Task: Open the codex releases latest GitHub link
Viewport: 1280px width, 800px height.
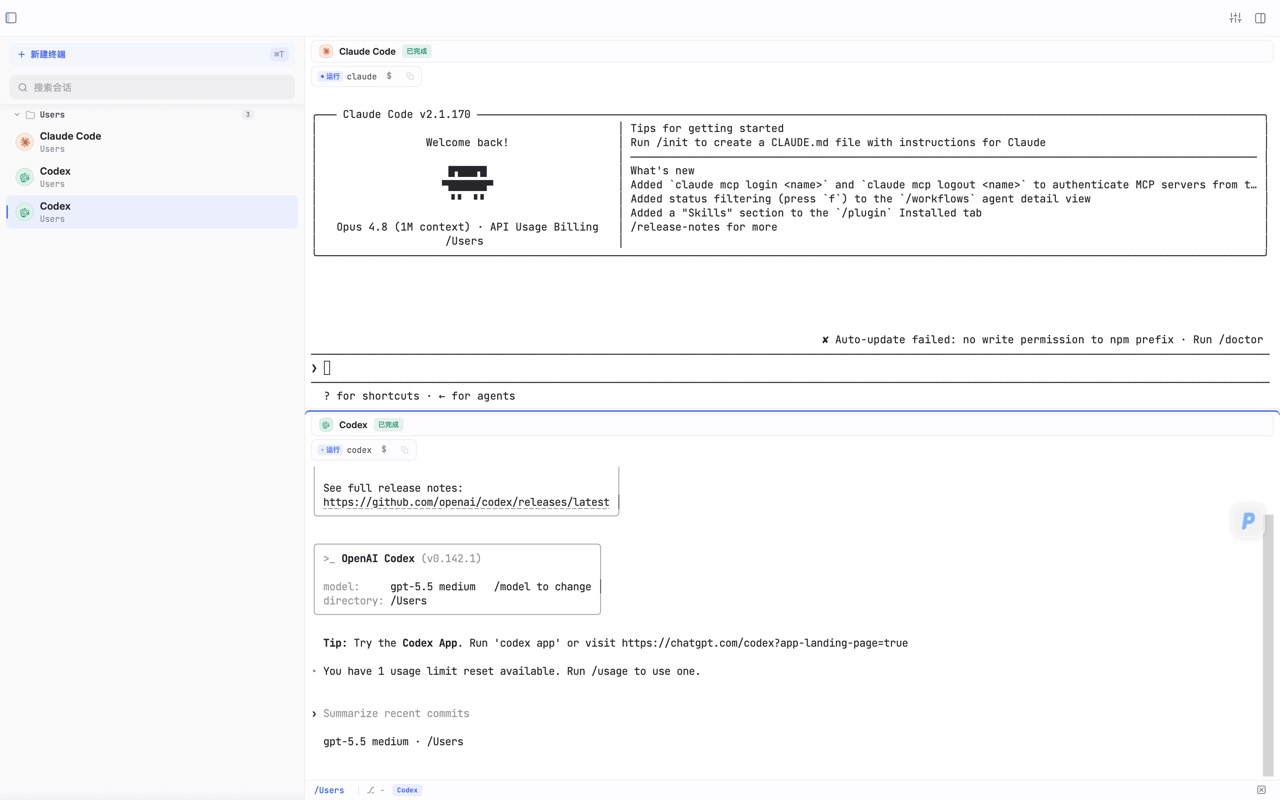Action: (x=466, y=502)
